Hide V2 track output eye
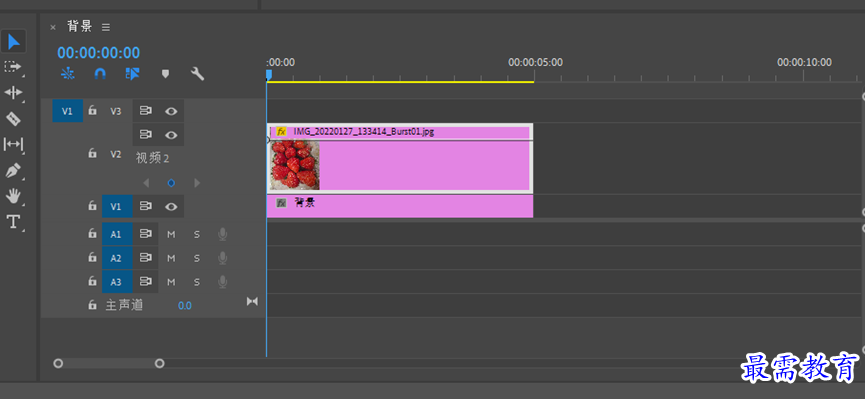 [172, 135]
